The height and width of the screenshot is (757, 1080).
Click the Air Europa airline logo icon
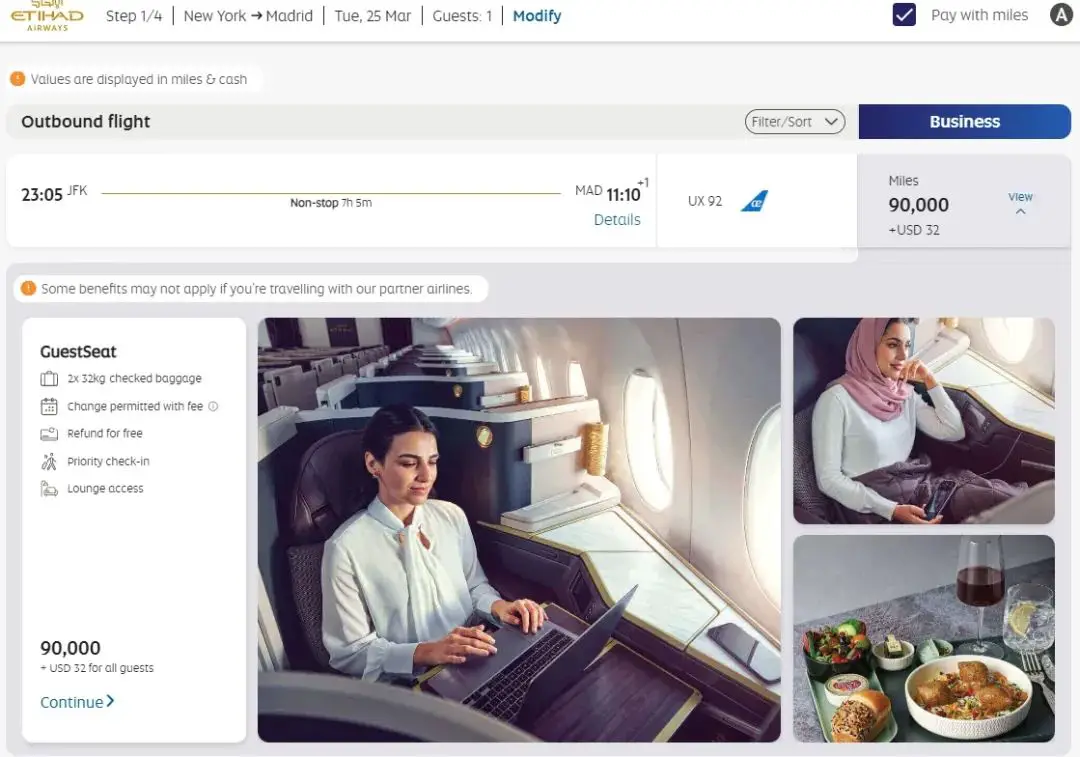(754, 201)
